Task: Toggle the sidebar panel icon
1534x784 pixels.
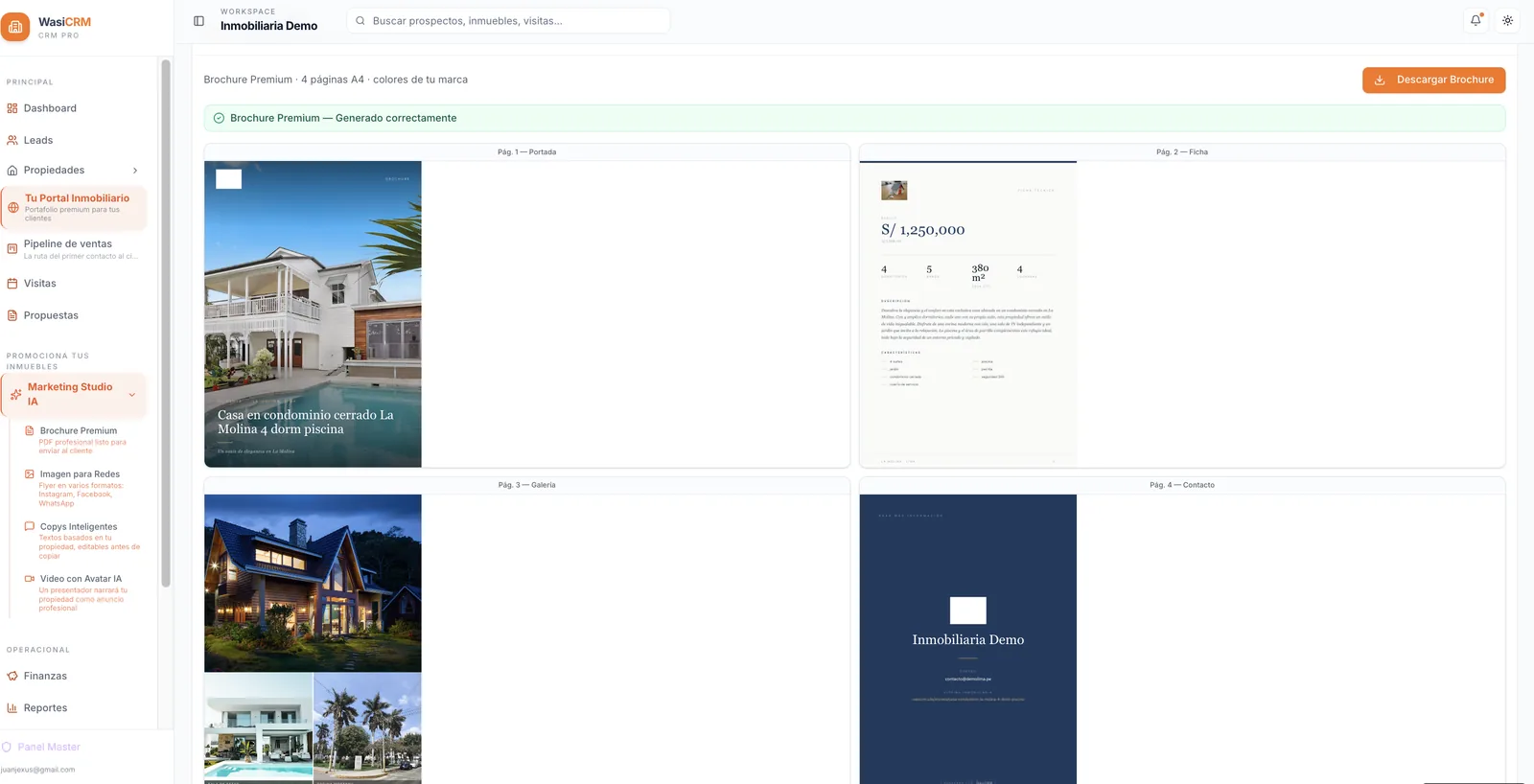Action: pos(198,21)
